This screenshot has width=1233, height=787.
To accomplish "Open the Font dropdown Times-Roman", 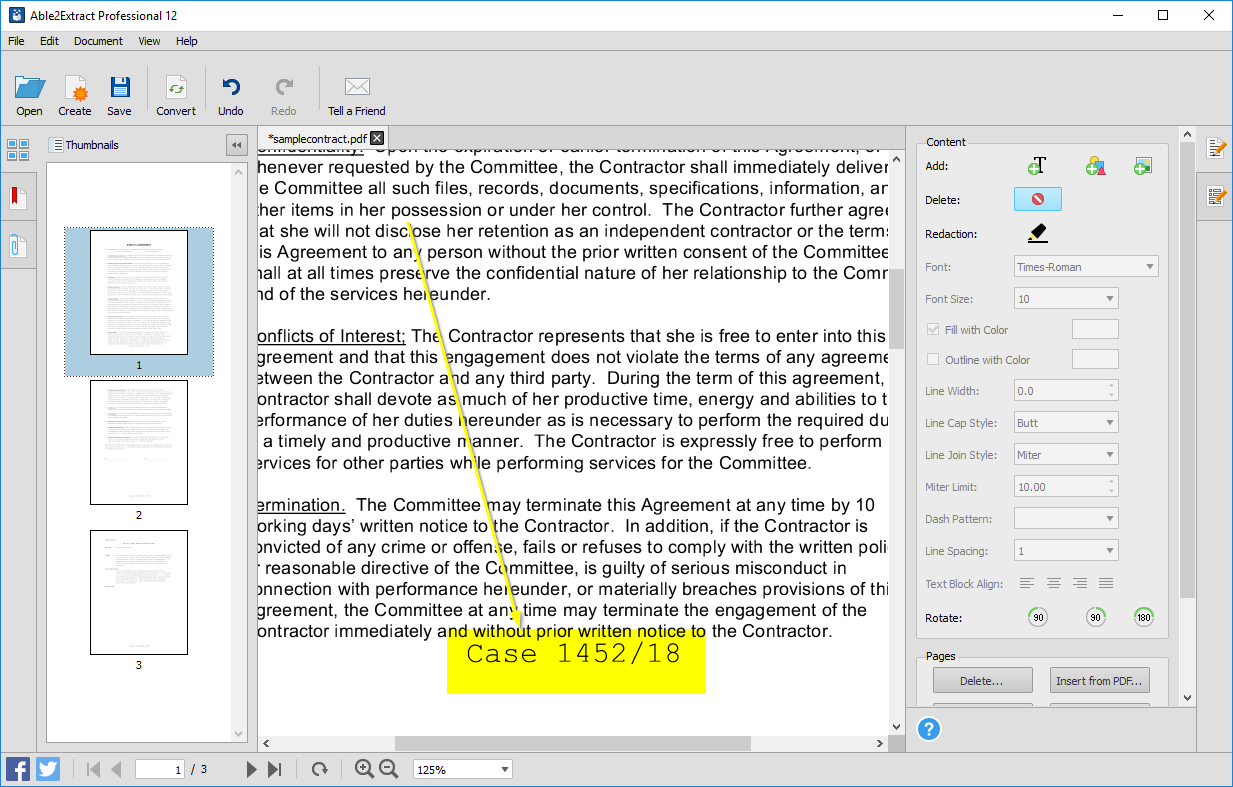I will [1086, 267].
